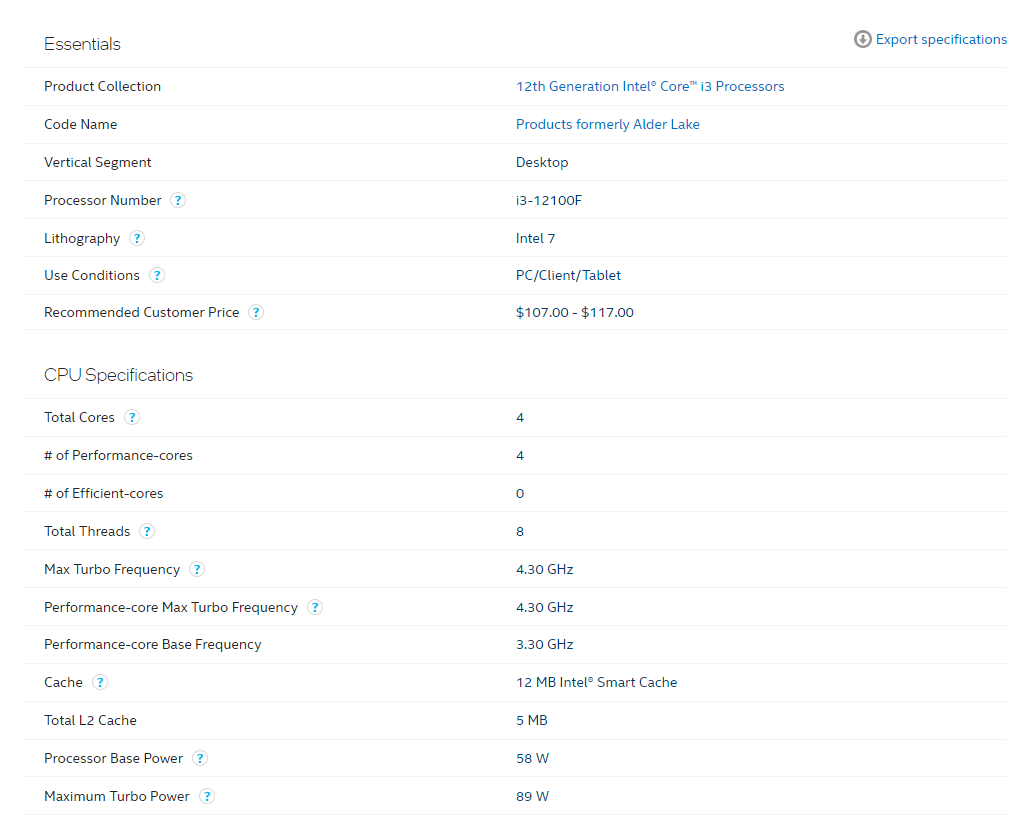The height and width of the screenshot is (819, 1033).
Task: Open the Export specifications link
Action: tap(941, 40)
